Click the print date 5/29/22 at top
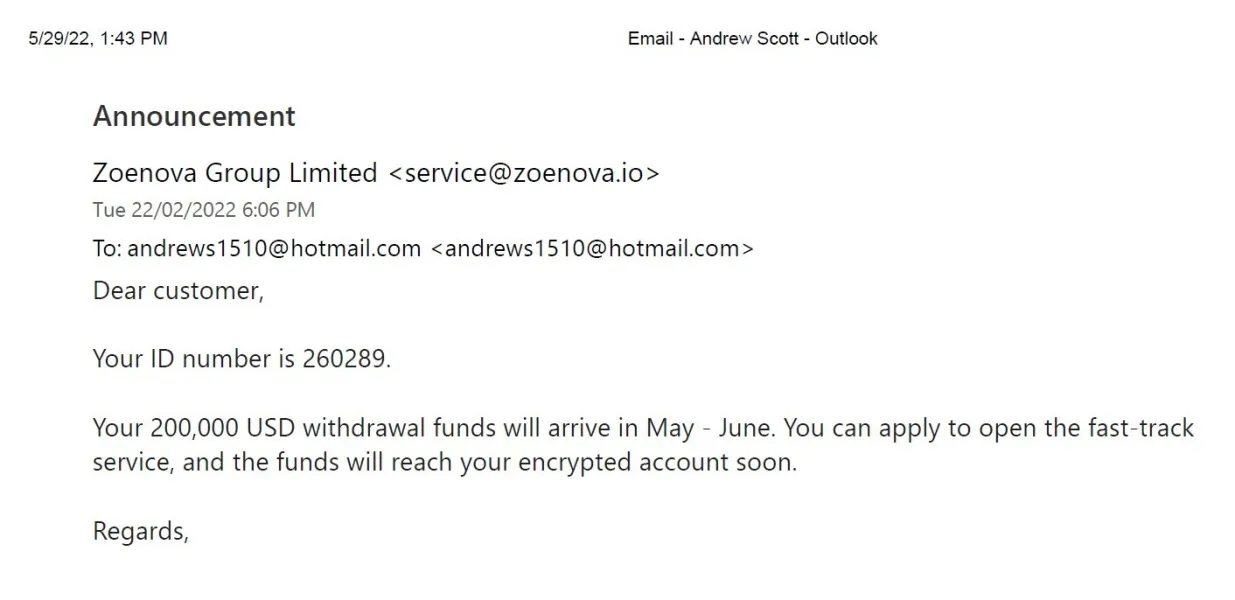The width and height of the screenshot is (1235, 600). pos(61,39)
